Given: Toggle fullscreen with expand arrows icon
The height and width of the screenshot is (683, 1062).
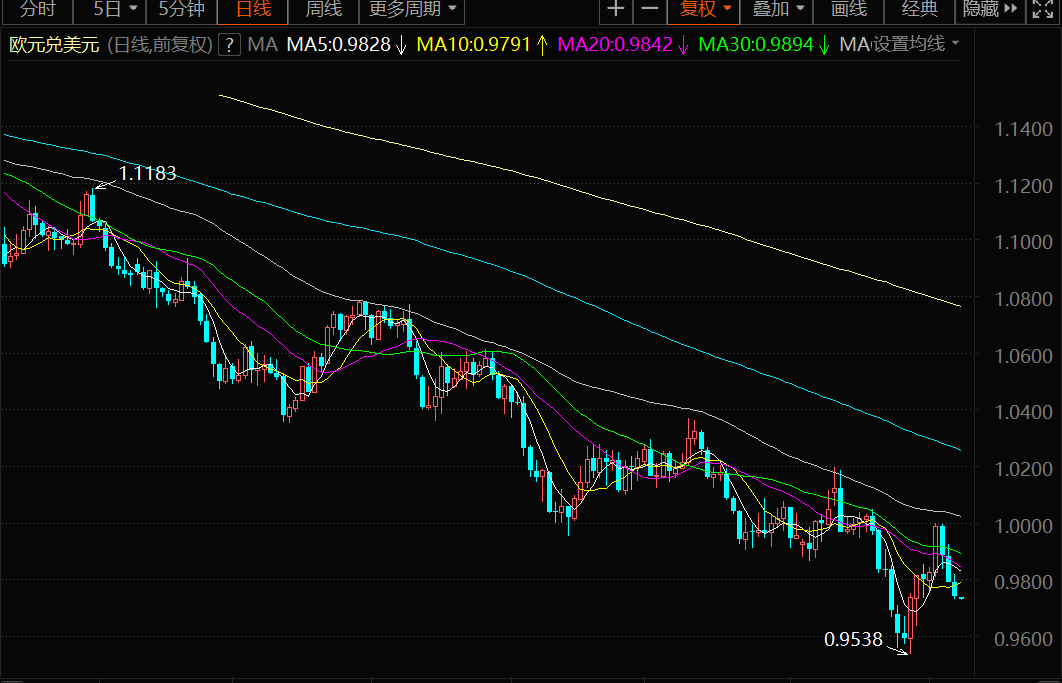Looking at the screenshot, I should tap(1043, 9).
